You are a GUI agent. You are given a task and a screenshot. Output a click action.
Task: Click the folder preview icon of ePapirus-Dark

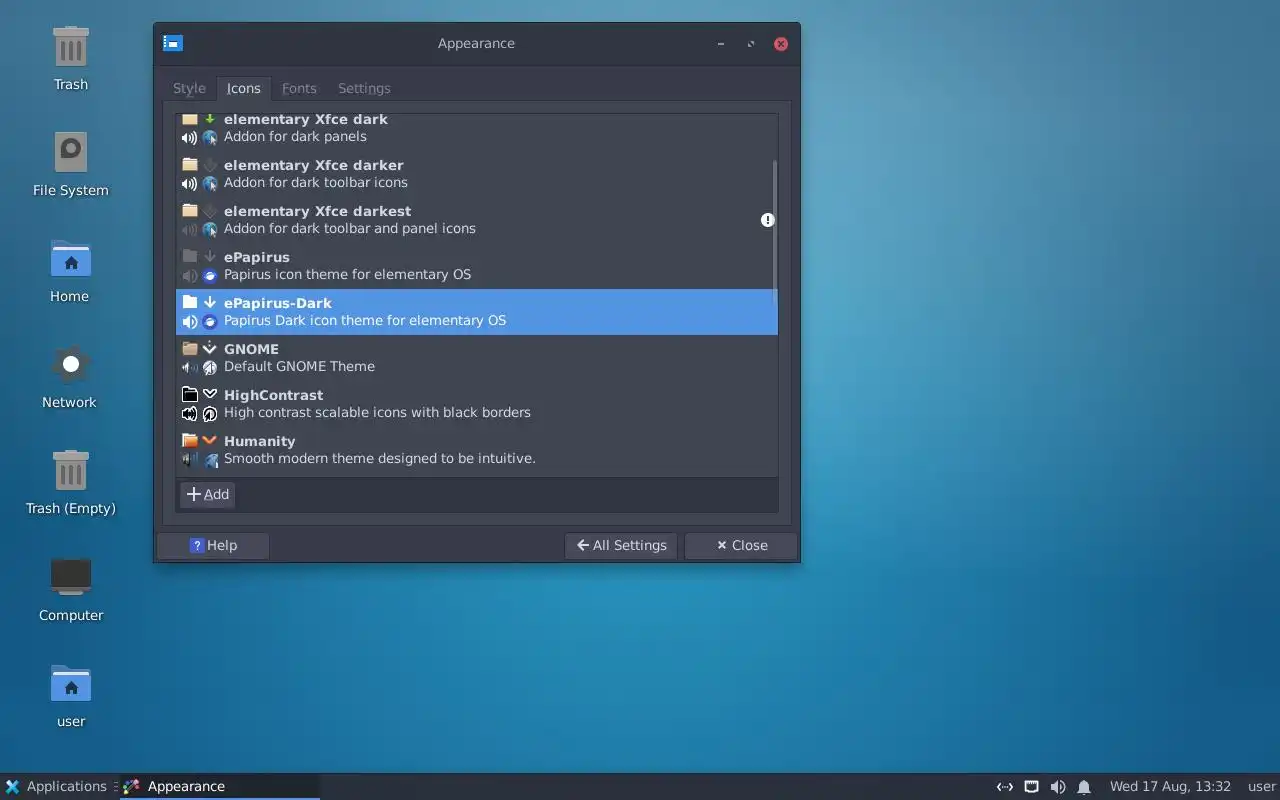tap(190, 302)
